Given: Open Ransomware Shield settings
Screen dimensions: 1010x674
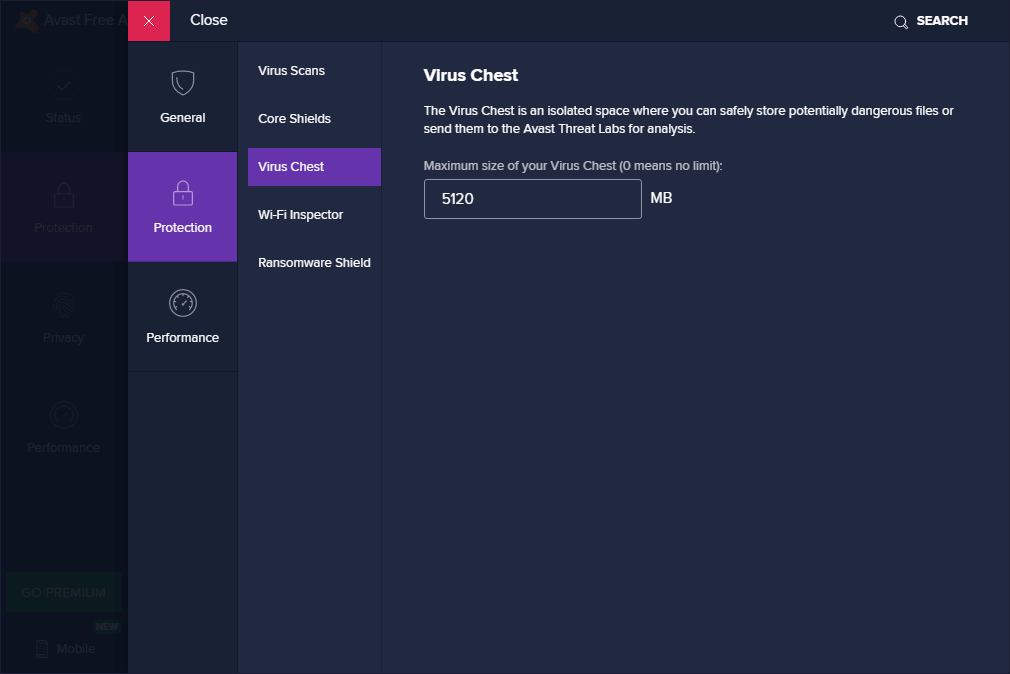Looking at the screenshot, I should point(314,263).
